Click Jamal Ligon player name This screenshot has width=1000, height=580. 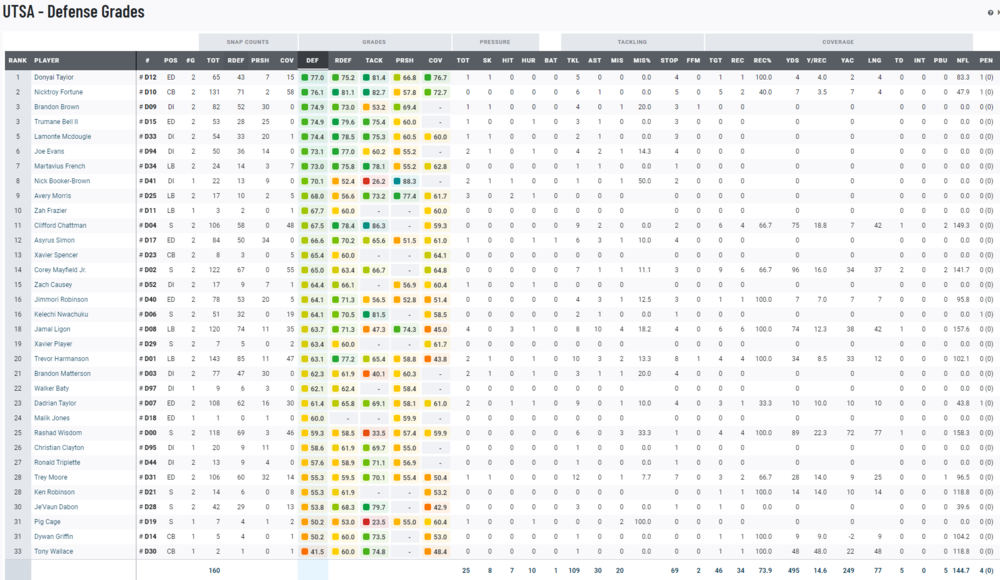(x=53, y=328)
